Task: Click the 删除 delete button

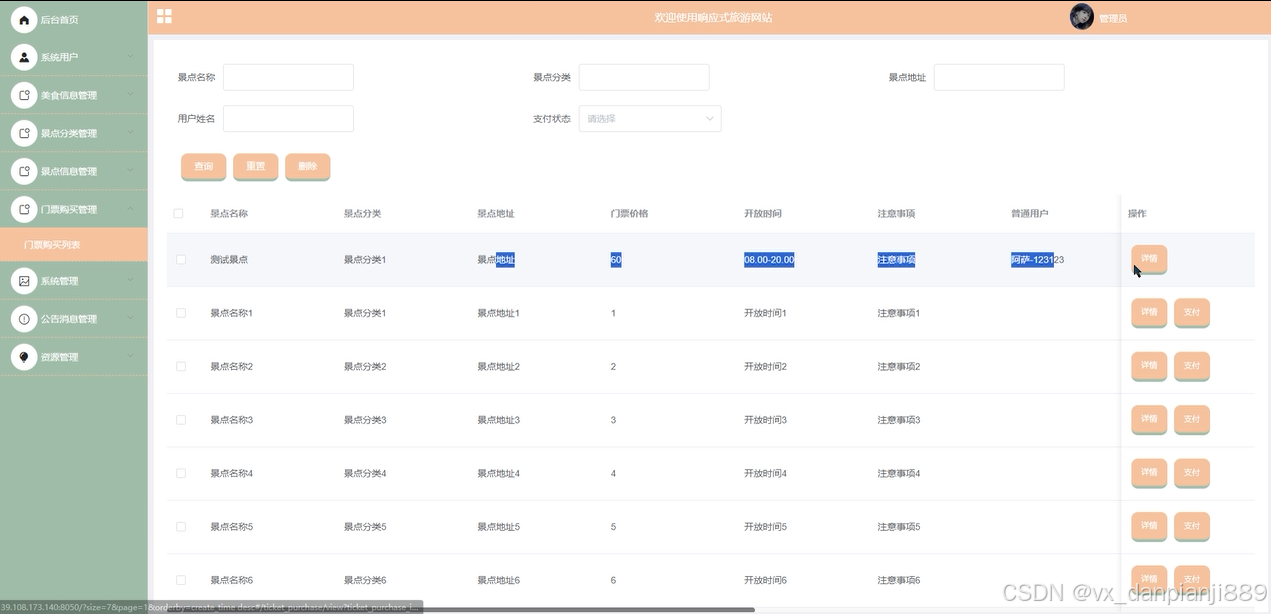Action: point(308,167)
